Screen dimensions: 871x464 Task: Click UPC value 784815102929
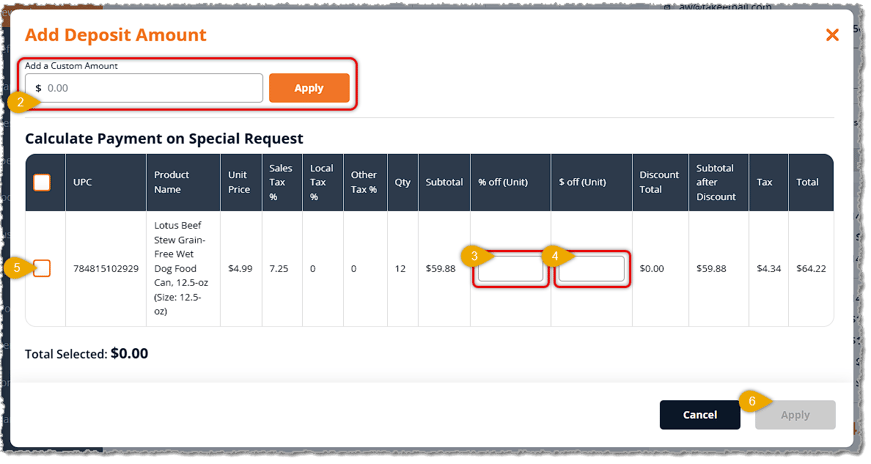pos(106,268)
